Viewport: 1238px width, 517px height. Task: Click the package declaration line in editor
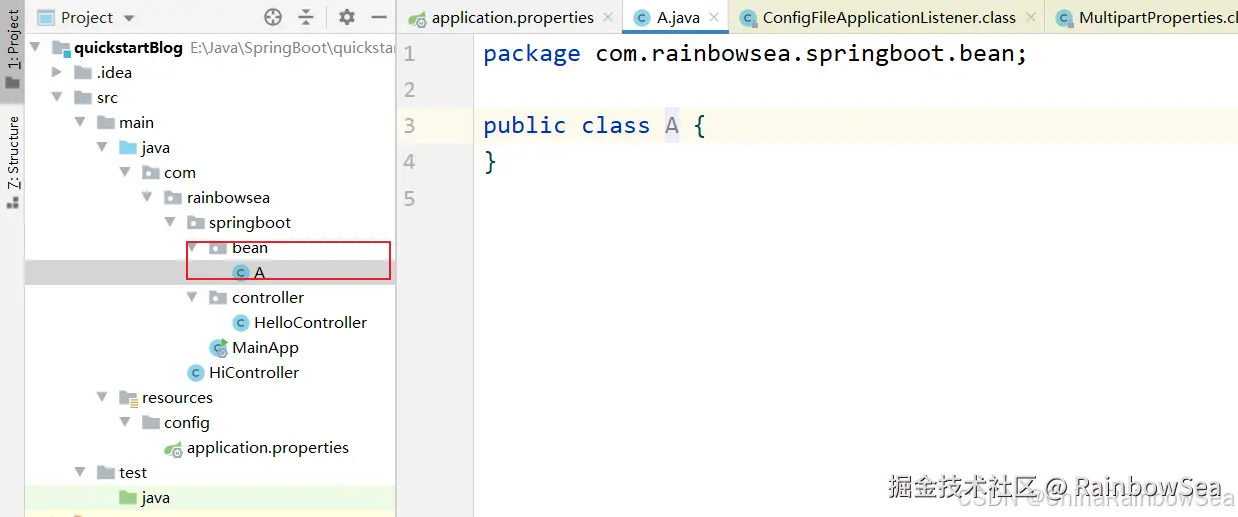(755, 53)
